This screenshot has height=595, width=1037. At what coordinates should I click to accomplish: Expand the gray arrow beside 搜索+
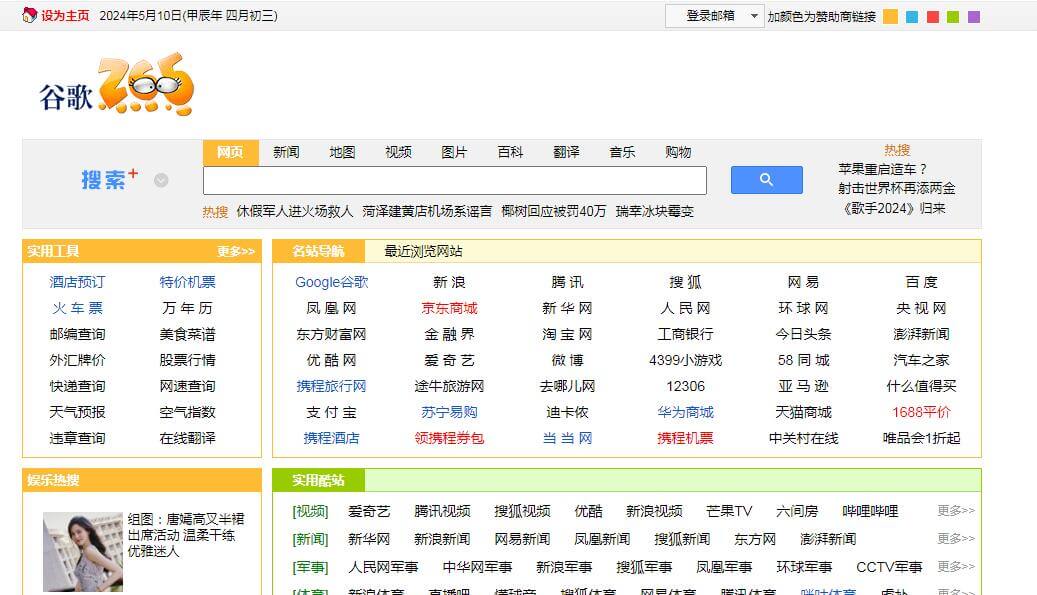pyautogui.click(x=161, y=181)
